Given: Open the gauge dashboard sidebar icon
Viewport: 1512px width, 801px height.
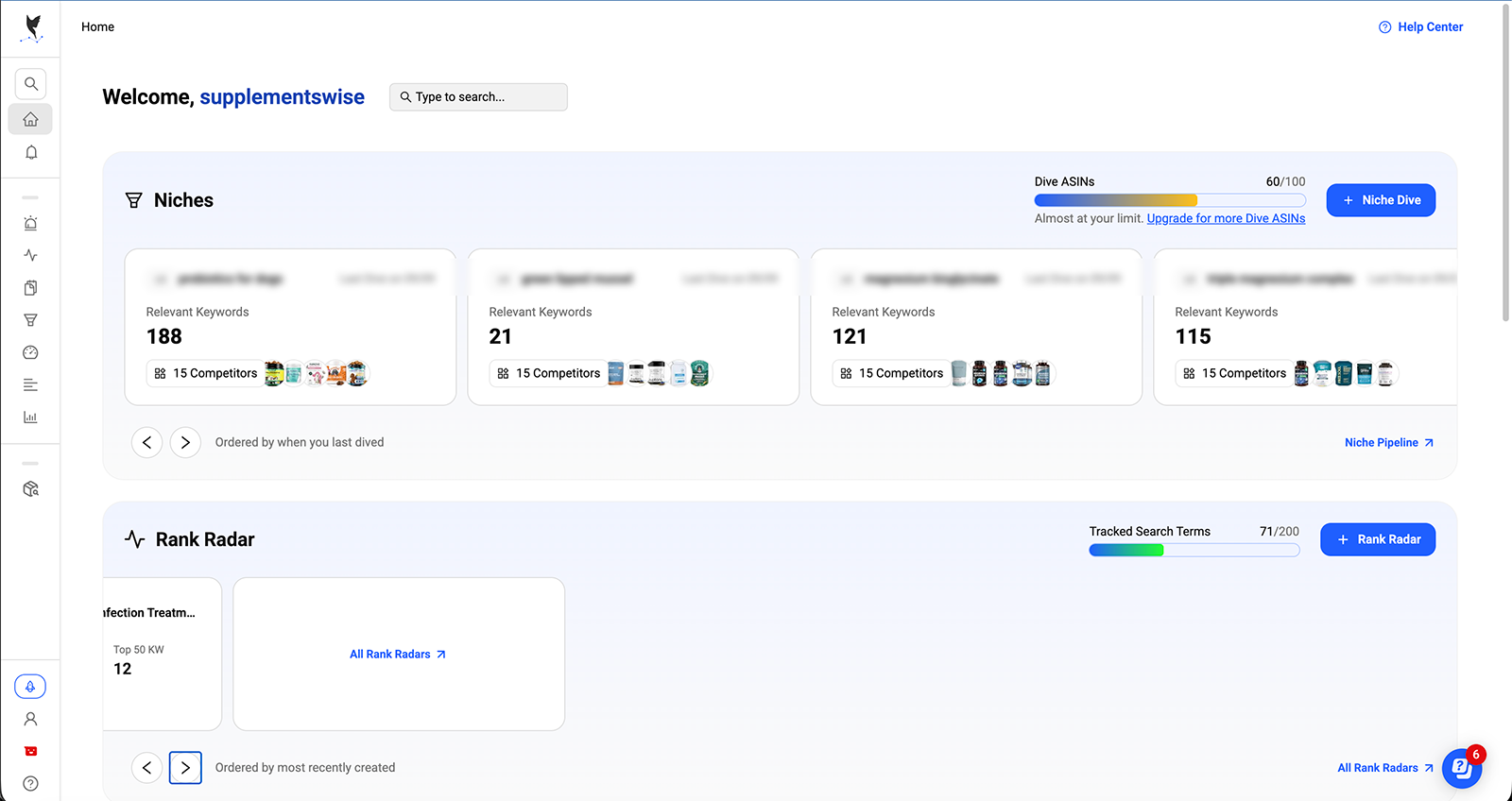Looking at the screenshot, I should (x=30, y=352).
